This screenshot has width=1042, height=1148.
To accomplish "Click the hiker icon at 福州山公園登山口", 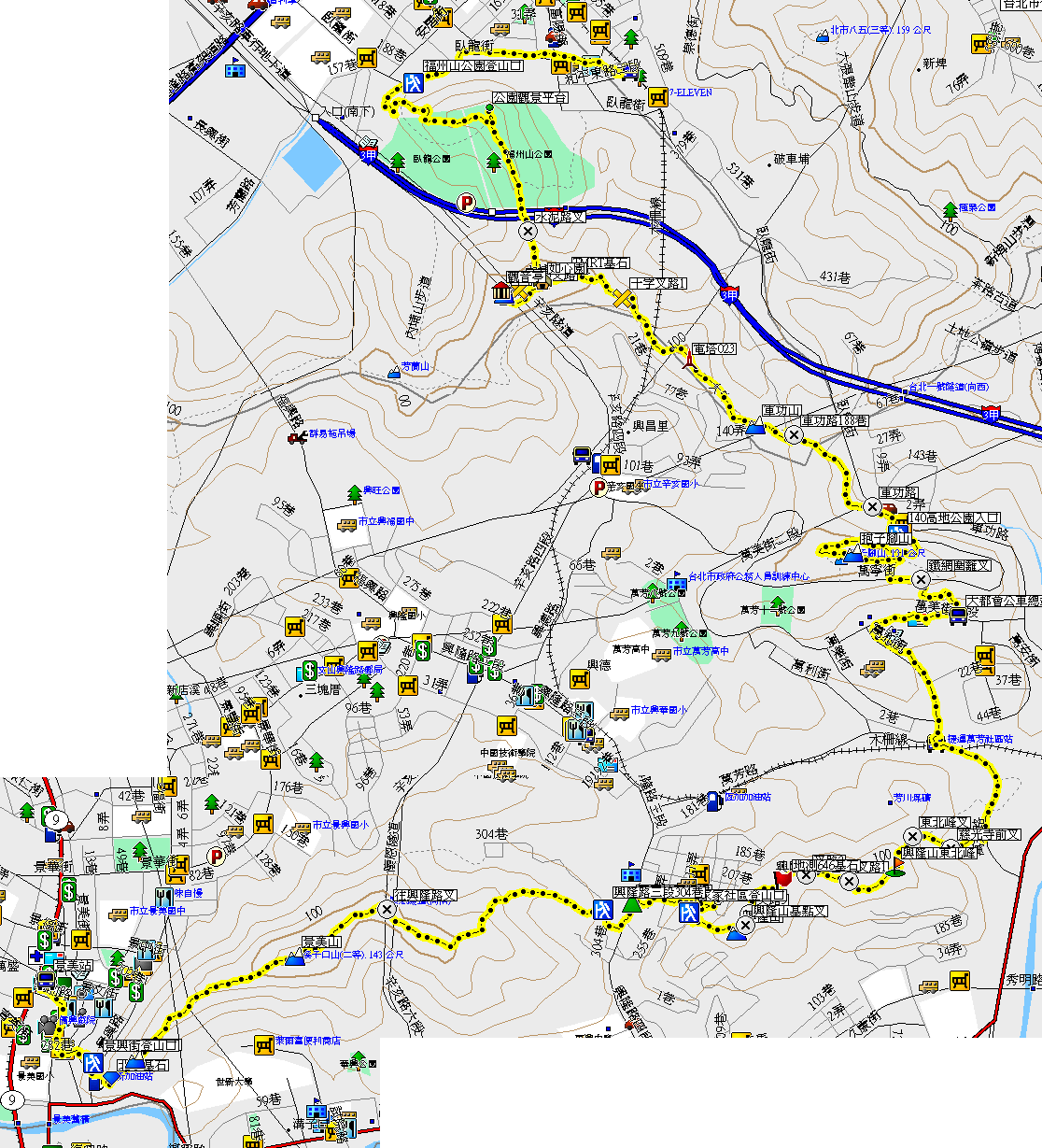I will coord(414,84).
